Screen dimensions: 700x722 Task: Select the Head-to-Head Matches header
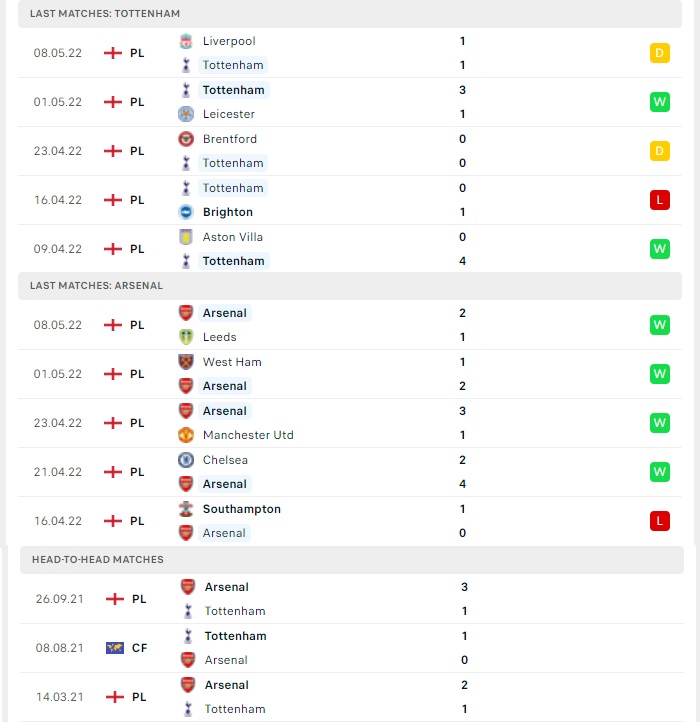[x=352, y=559]
